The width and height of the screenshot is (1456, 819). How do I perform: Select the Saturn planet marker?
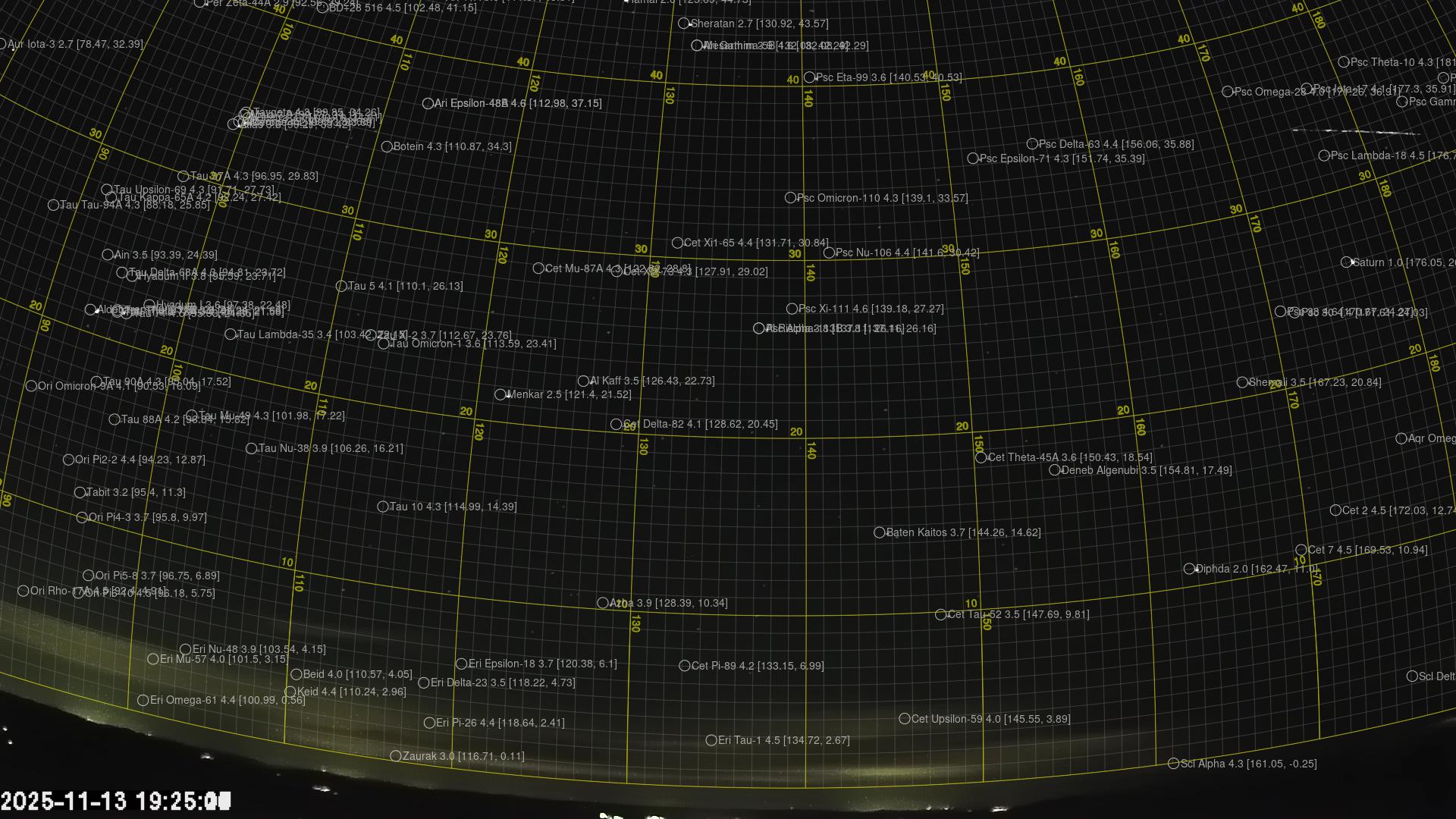(x=1346, y=262)
